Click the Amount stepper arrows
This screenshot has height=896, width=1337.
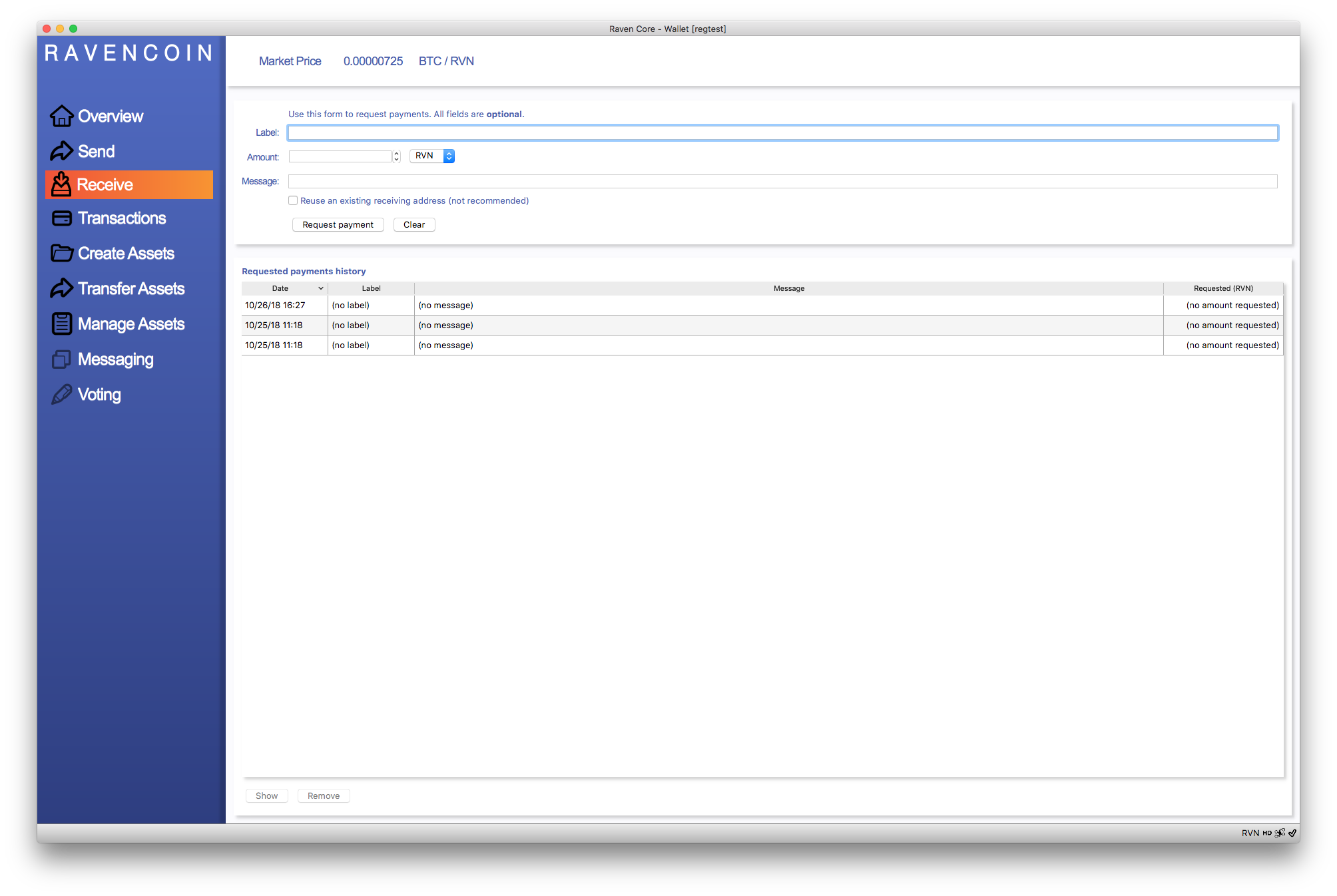[397, 156]
